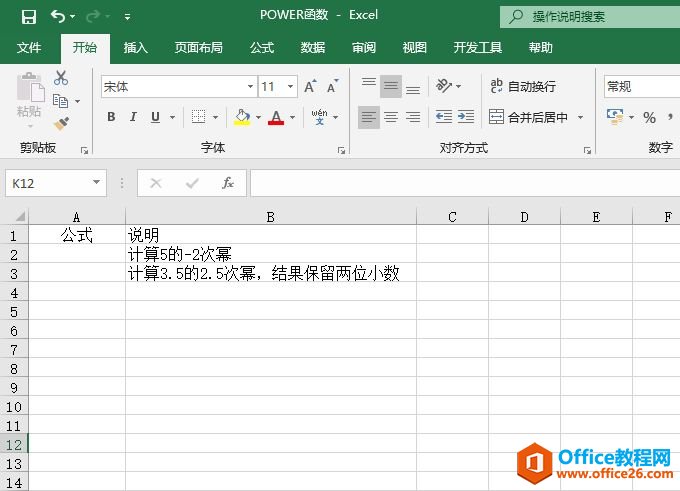This screenshot has height=491, width=680.
Task: Click the Increase Indent icon
Action: pos(466,117)
